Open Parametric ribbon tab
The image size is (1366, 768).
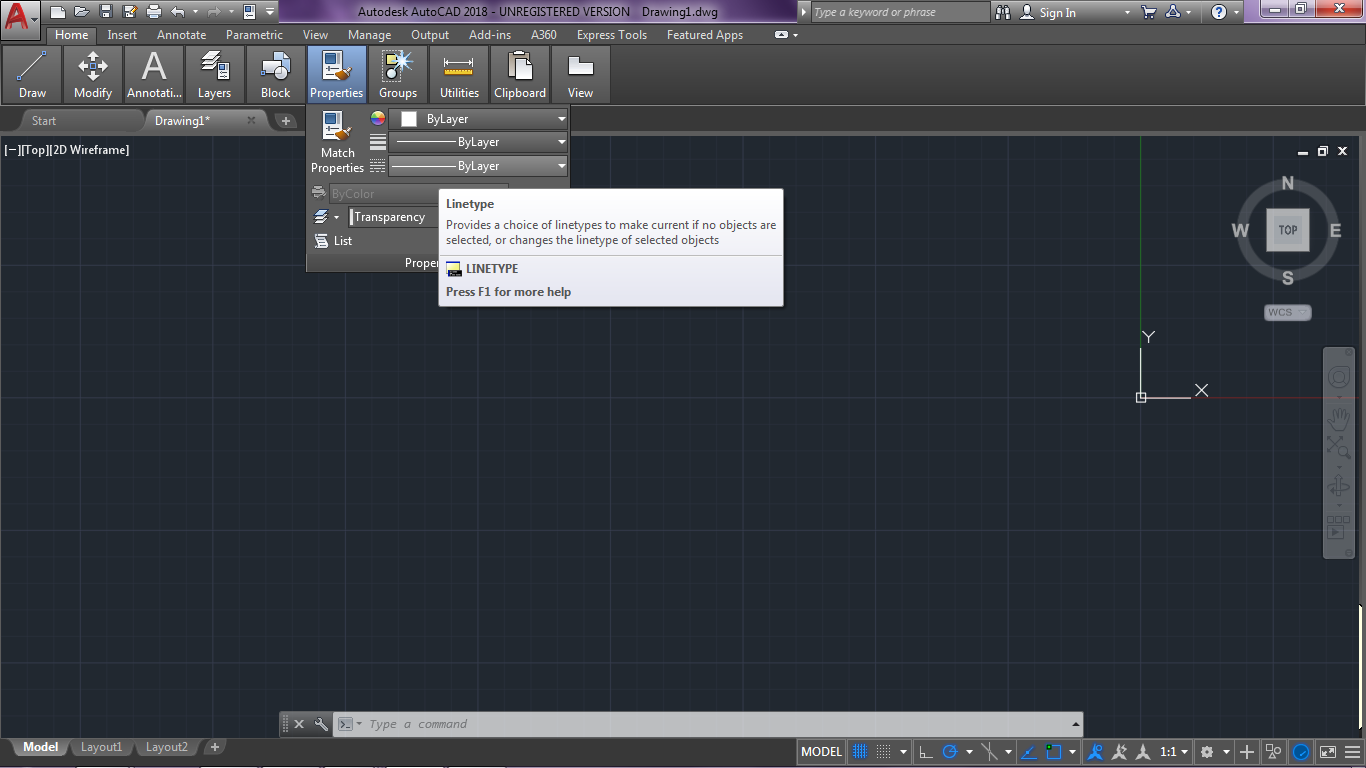[x=254, y=35]
